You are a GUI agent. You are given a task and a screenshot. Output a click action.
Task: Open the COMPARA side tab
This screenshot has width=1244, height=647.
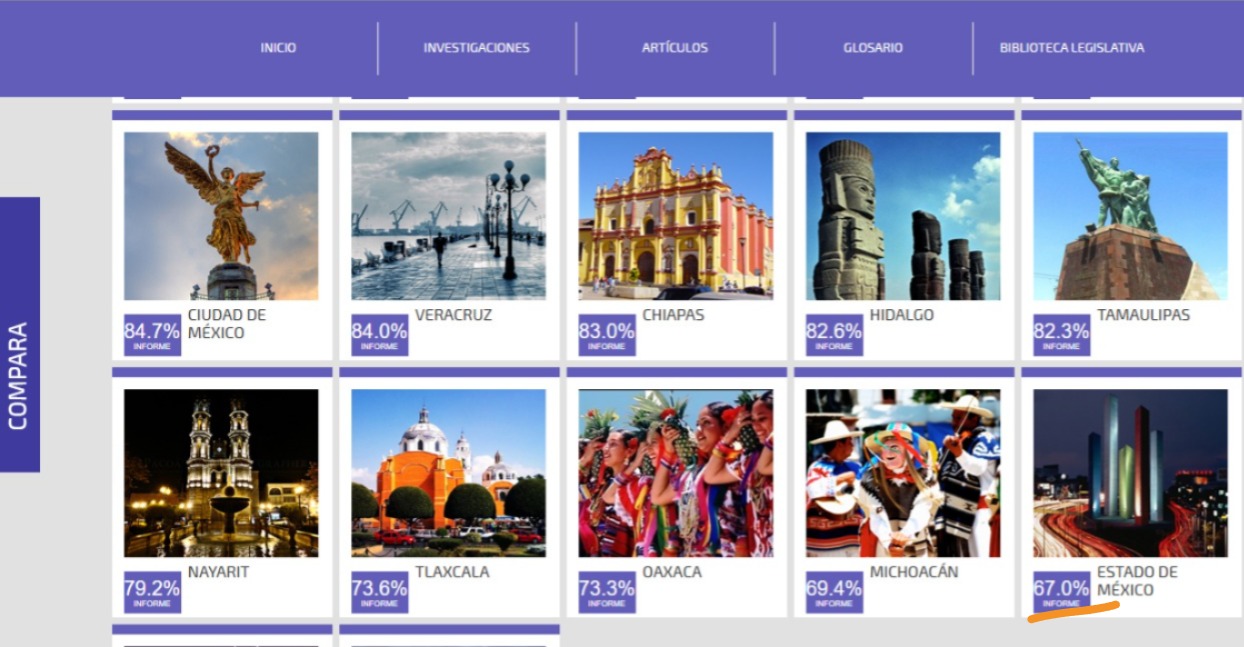(20, 334)
